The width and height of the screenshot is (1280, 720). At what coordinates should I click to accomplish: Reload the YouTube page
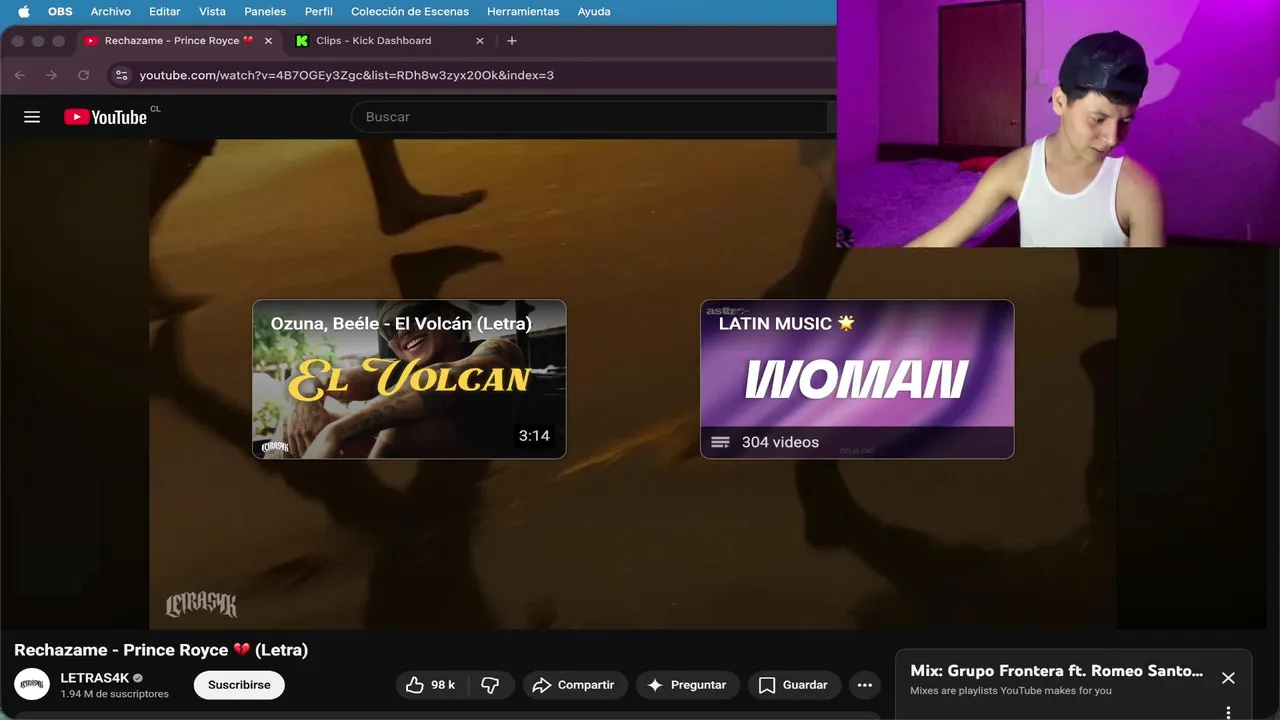[x=84, y=75]
